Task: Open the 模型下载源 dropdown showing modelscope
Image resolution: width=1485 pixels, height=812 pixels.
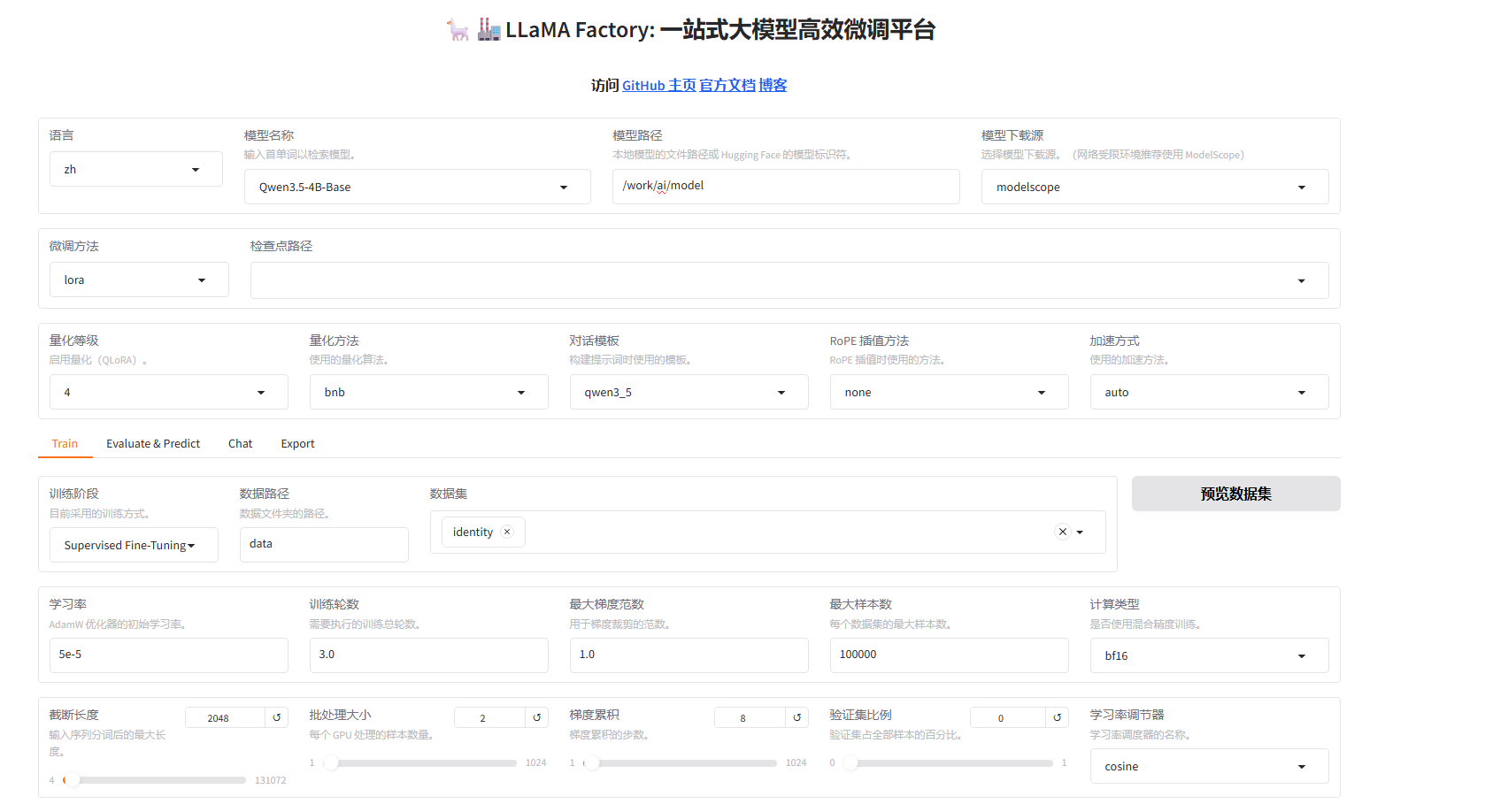Action: pyautogui.click(x=1155, y=187)
